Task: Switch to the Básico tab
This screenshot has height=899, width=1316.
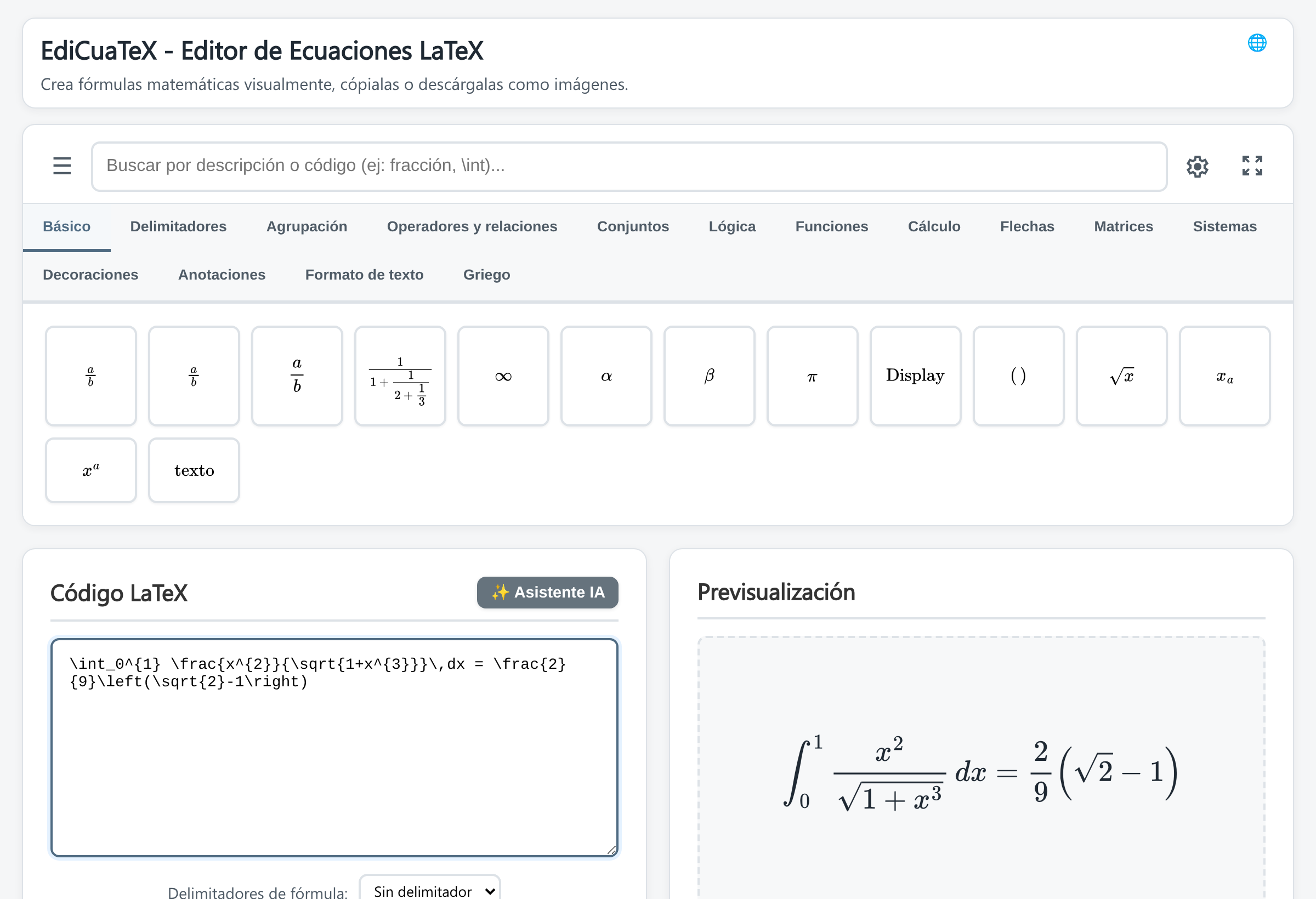Action: pyautogui.click(x=67, y=226)
